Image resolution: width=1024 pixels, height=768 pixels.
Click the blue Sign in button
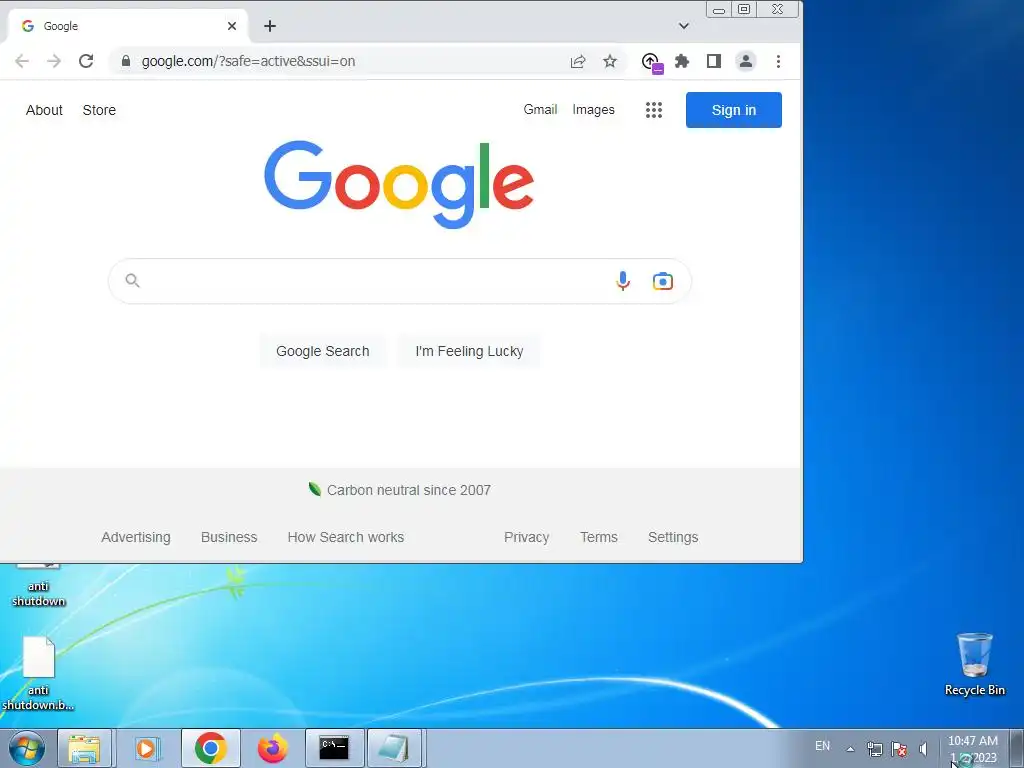pyautogui.click(x=733, y=110)
